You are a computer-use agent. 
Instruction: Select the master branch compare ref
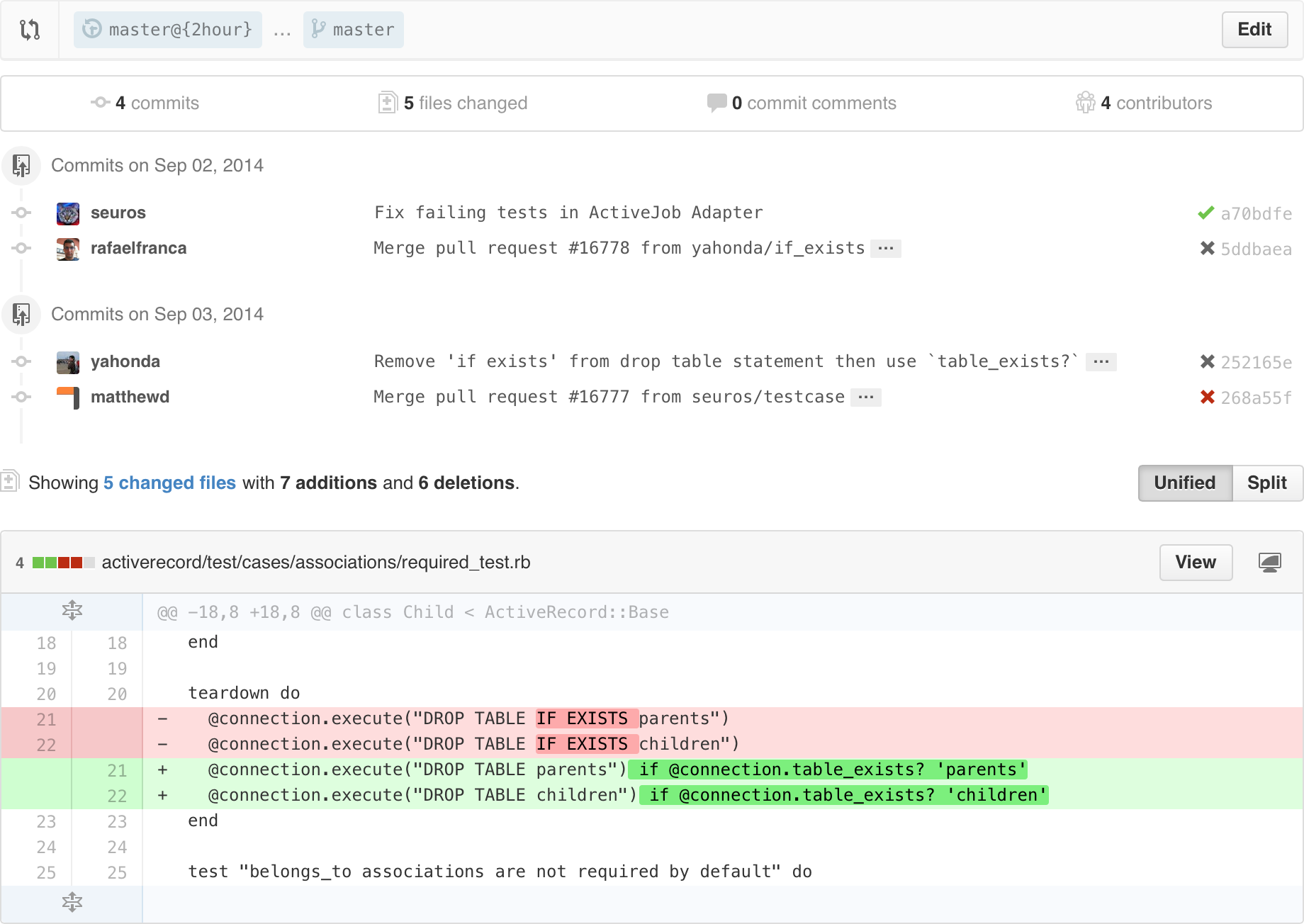354,30
